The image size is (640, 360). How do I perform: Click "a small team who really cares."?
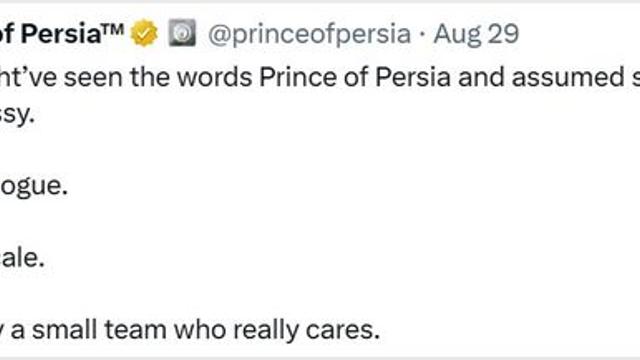[195, 330]
